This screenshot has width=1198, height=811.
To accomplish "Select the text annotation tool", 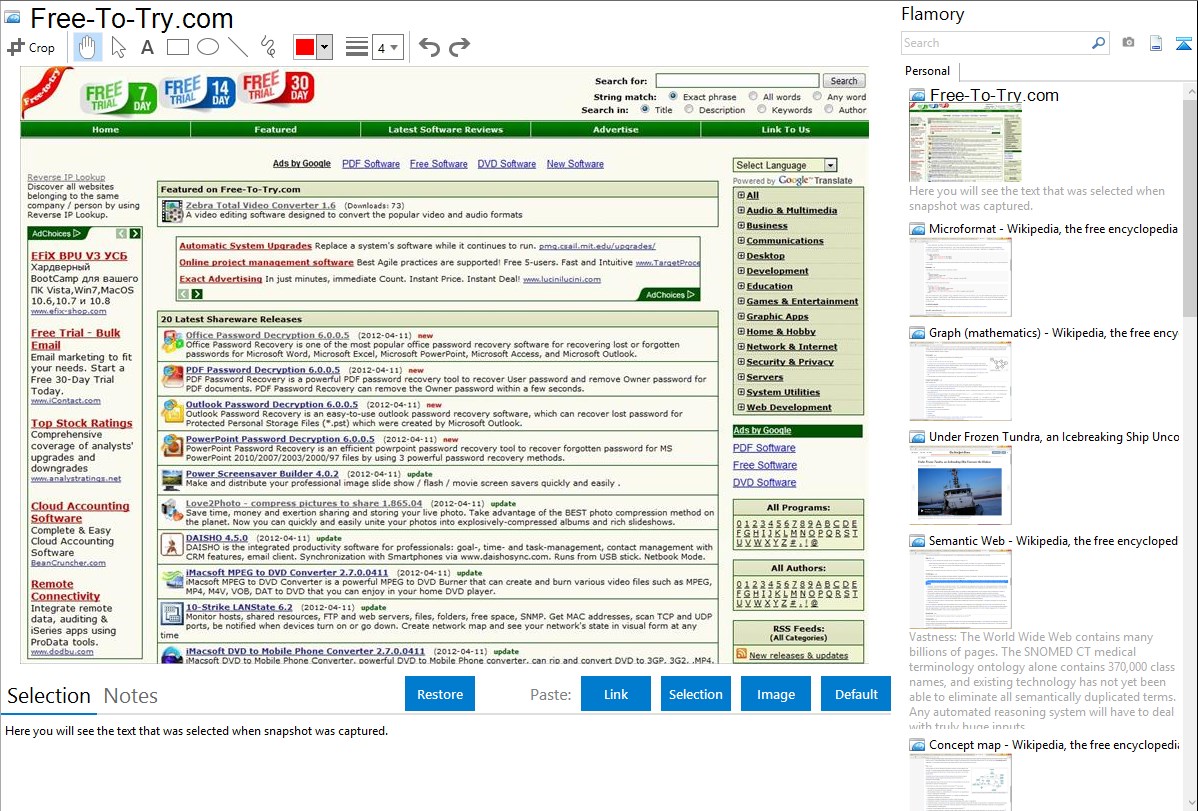I will click(x=147, y=47).
